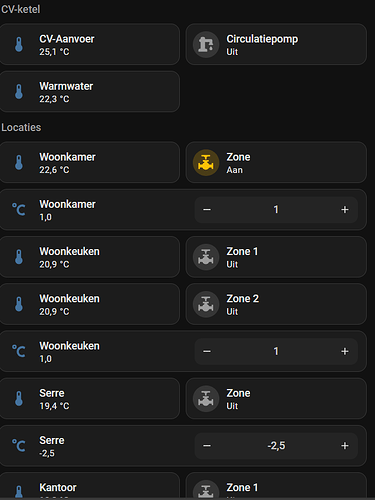
Task: Click the Warmwater thermometer icon
Action: (19, 92)
